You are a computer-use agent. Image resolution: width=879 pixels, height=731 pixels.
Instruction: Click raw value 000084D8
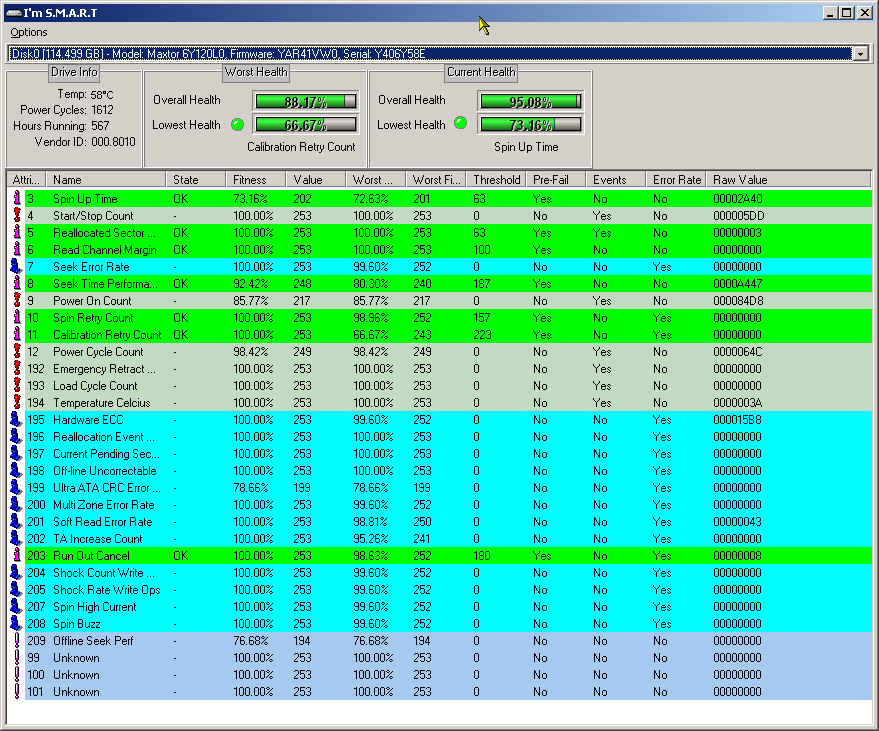click(738, 300)
